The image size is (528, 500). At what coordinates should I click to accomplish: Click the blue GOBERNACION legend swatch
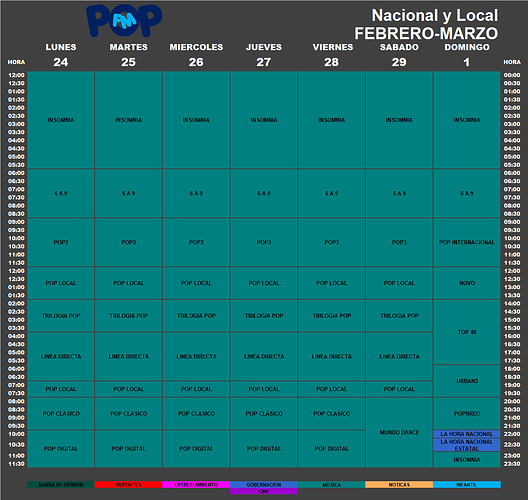(264, 485)
